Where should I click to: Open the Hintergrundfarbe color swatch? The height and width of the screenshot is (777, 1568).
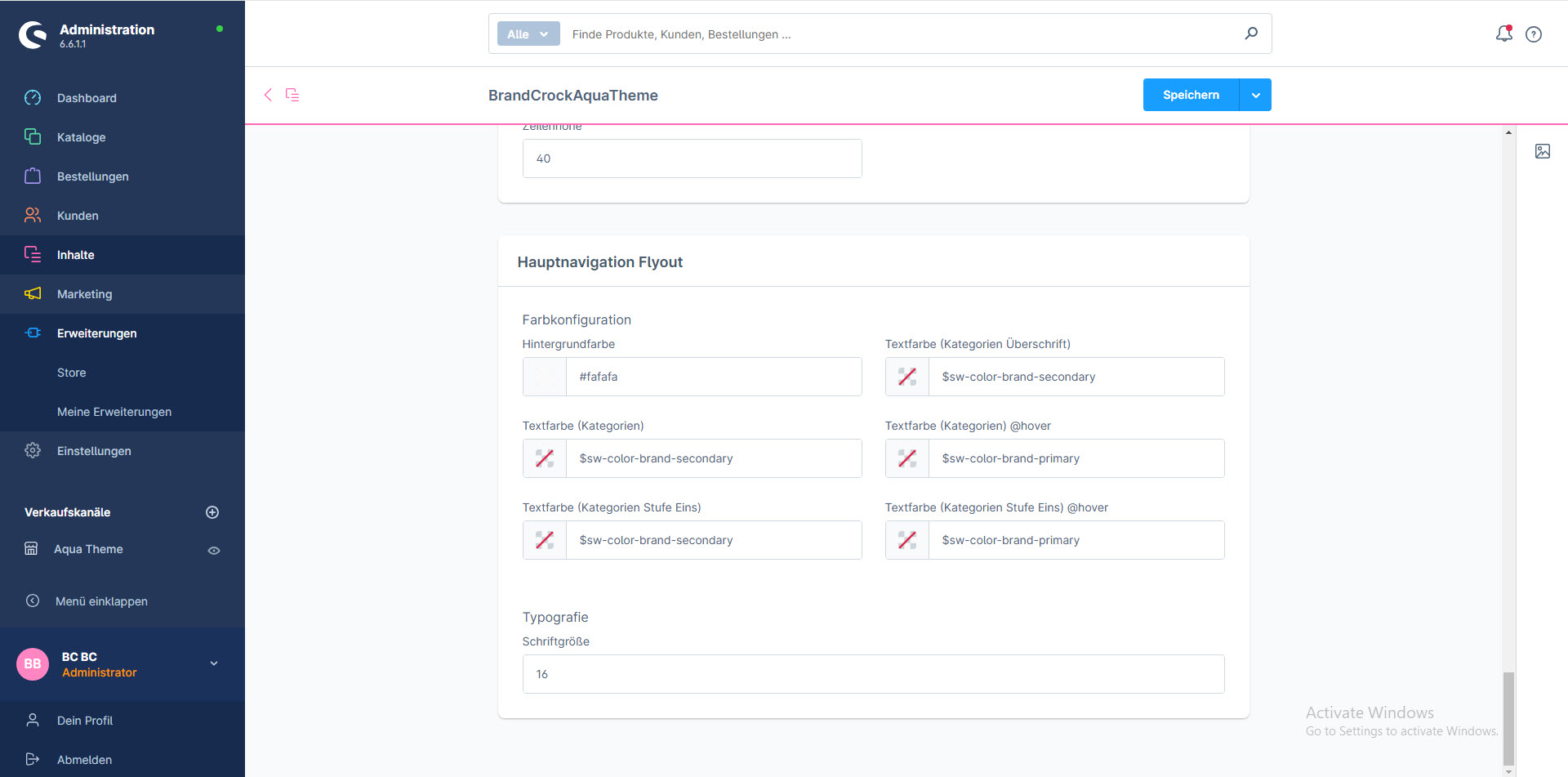coord(545,377)
